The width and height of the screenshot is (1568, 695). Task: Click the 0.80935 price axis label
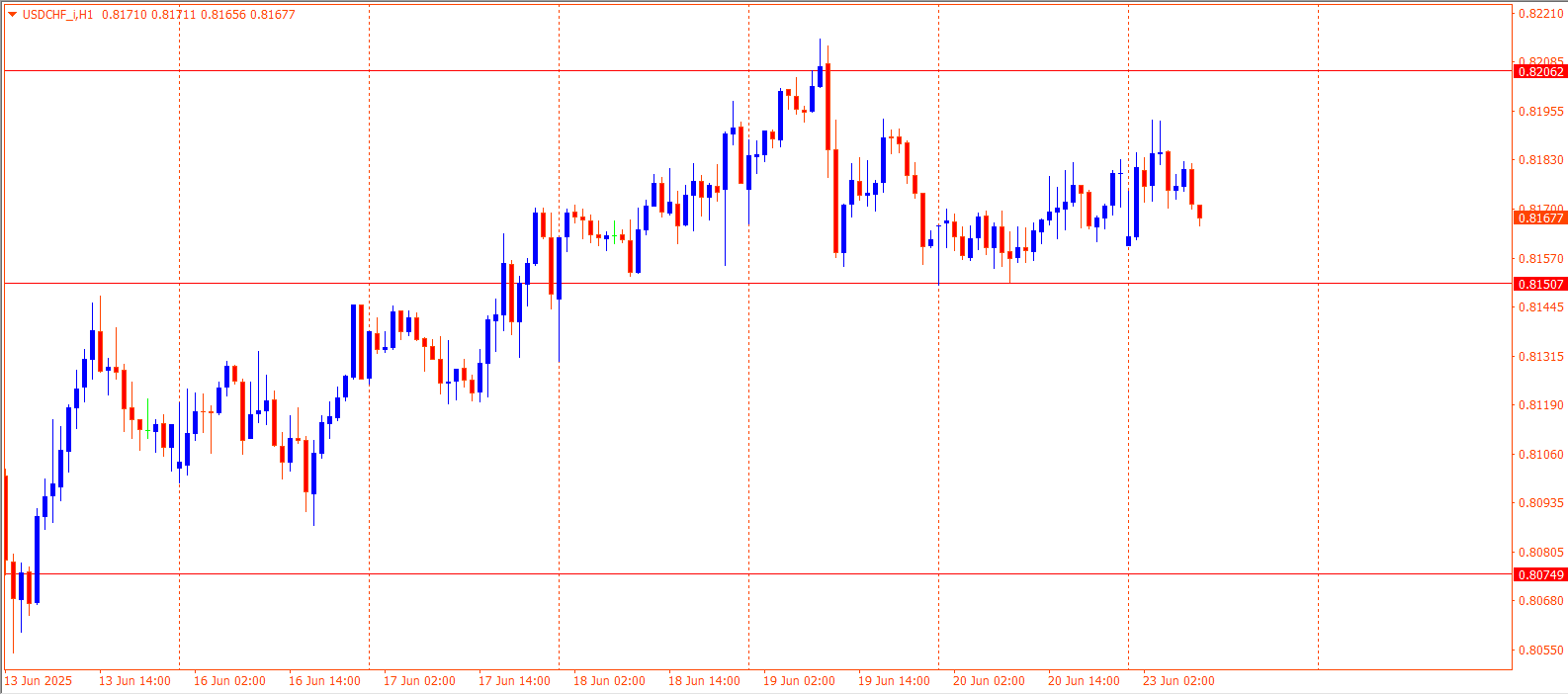point(1541,503)
